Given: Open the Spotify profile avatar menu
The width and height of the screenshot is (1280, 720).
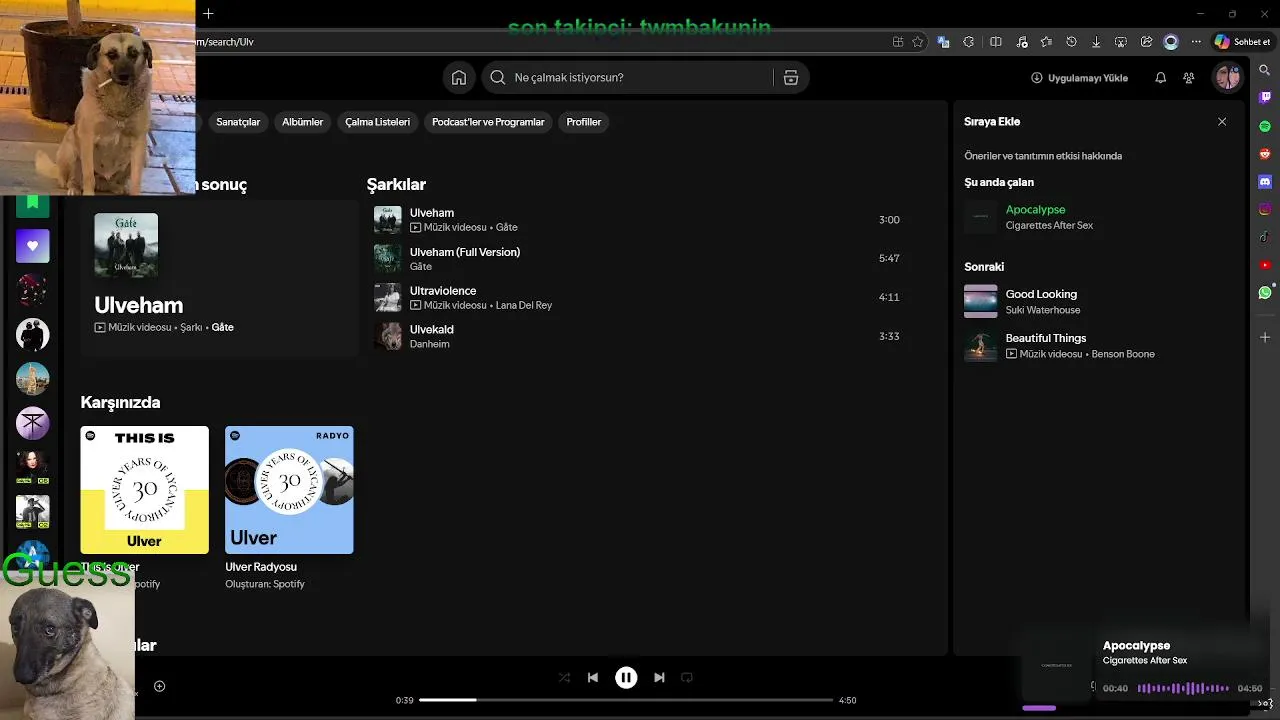Looking at the screenshot, I should pyautogui.click(x=1227, y=77).
